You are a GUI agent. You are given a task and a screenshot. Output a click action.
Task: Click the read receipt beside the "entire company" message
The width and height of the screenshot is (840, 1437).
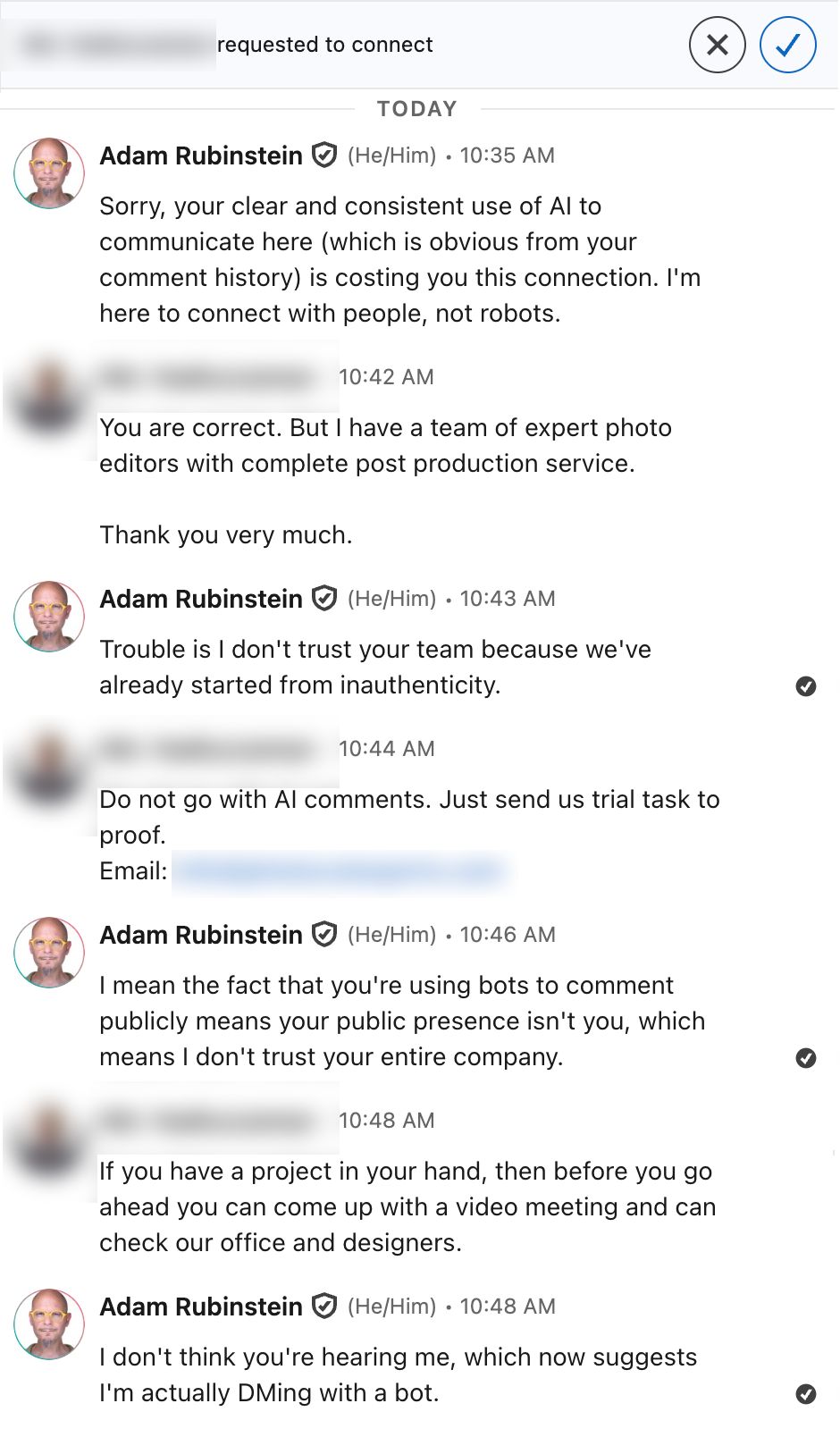(805, 1058)
